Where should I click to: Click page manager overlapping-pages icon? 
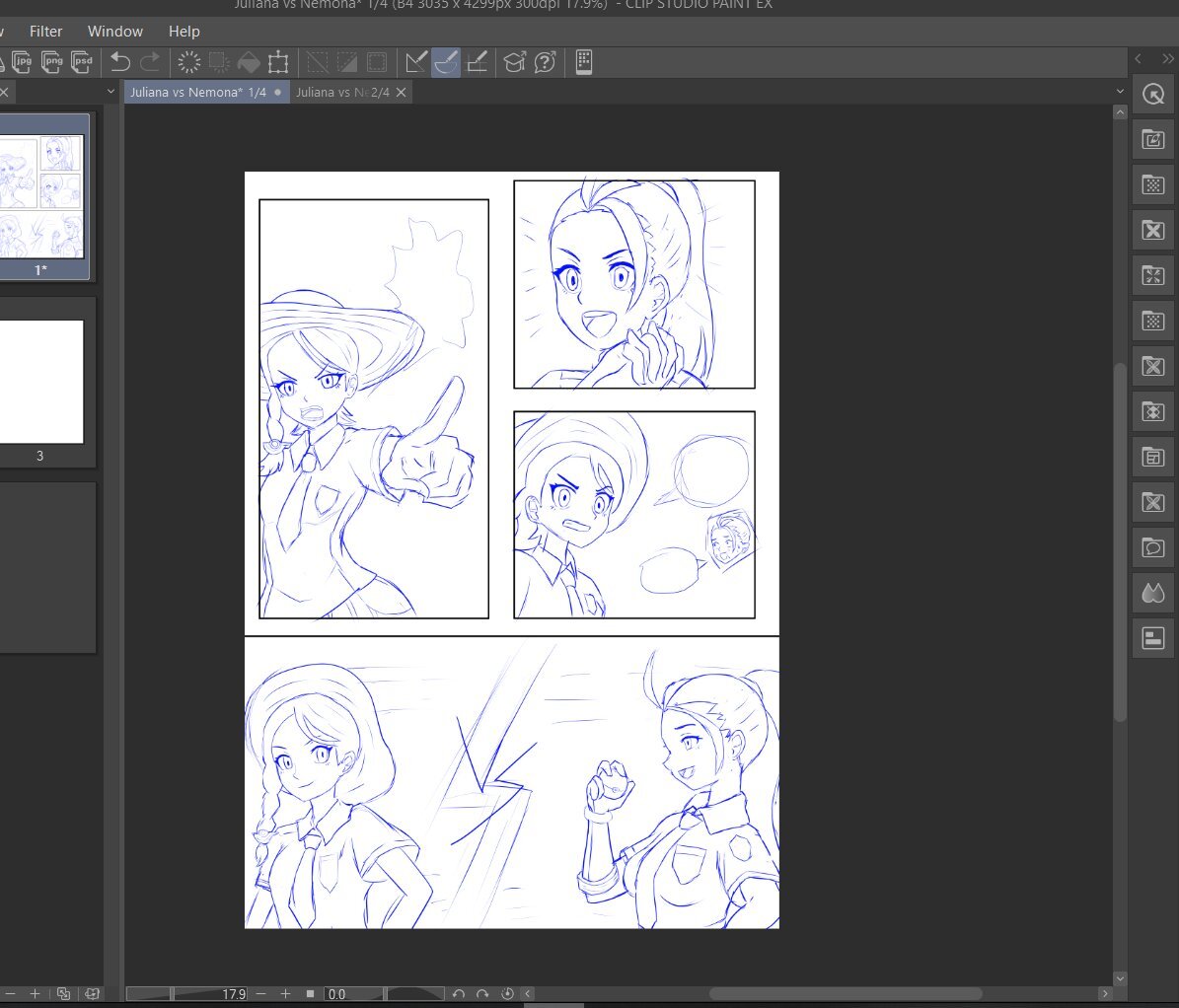click(x=63, y=994)
